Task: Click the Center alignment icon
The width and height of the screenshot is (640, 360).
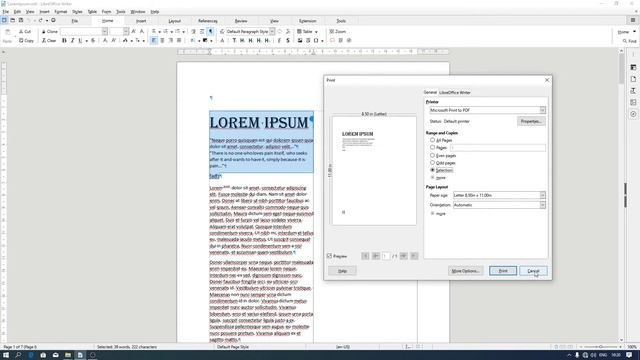Action: point(162,40)
